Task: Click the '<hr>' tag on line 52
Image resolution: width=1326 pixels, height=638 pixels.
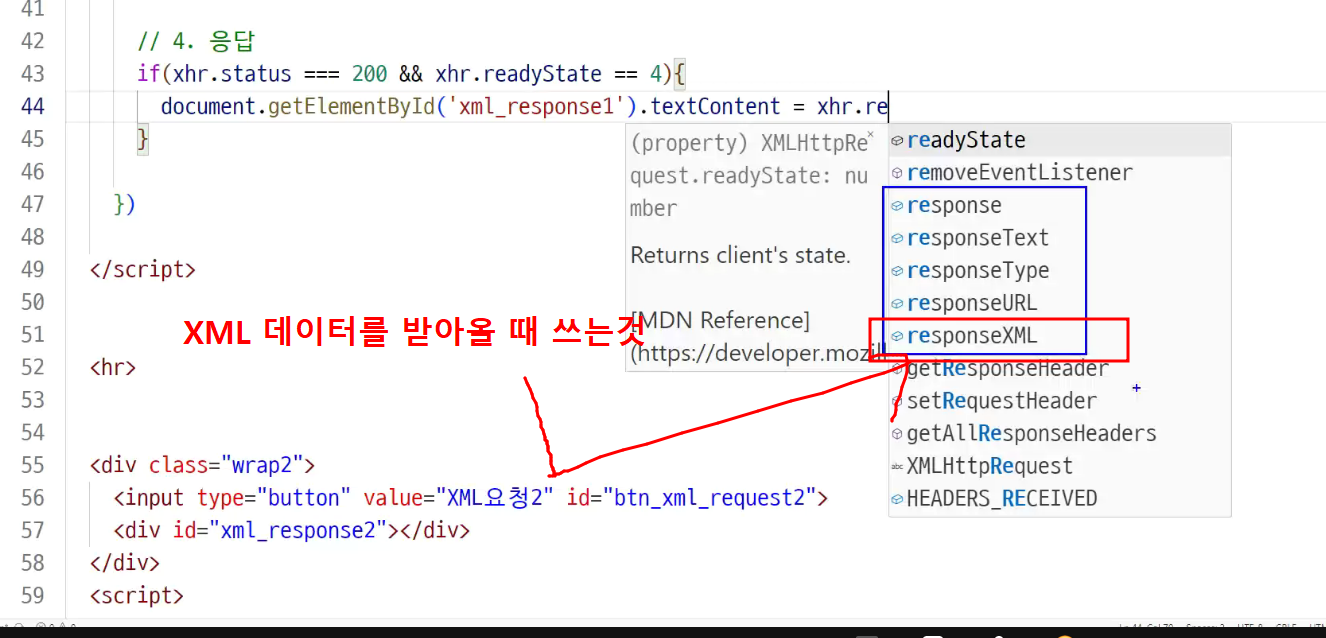Action: [x=113, y=367]
